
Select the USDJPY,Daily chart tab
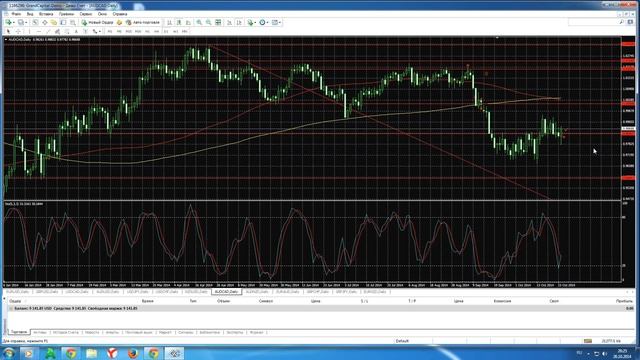137,292
